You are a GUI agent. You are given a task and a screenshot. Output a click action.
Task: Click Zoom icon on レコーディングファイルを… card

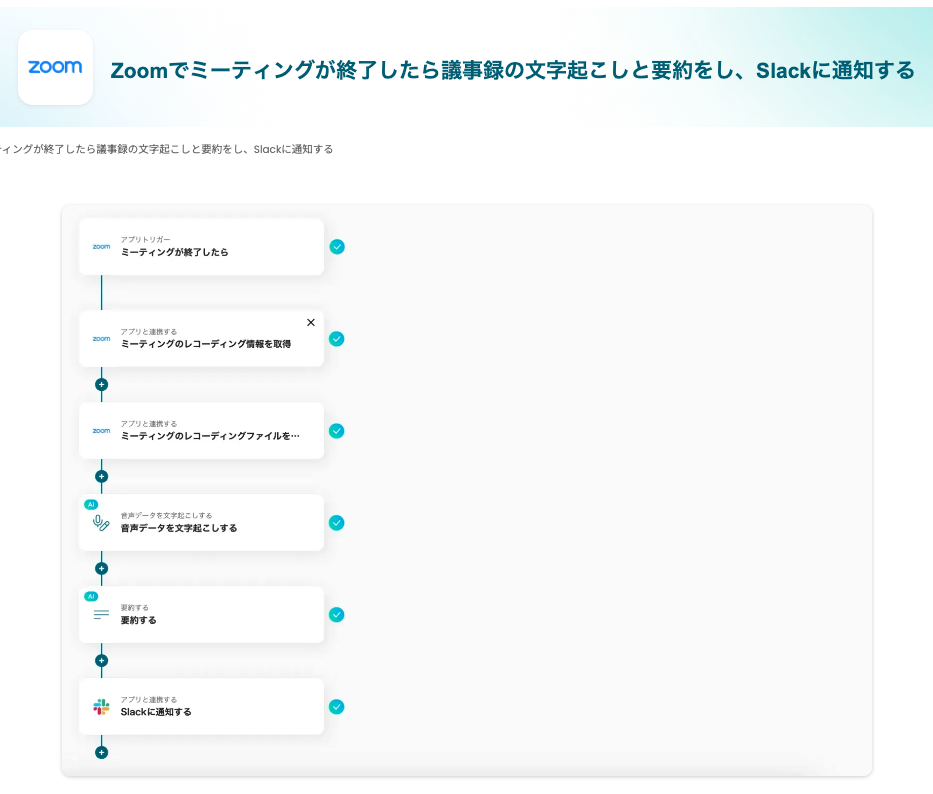click(101, 431)
